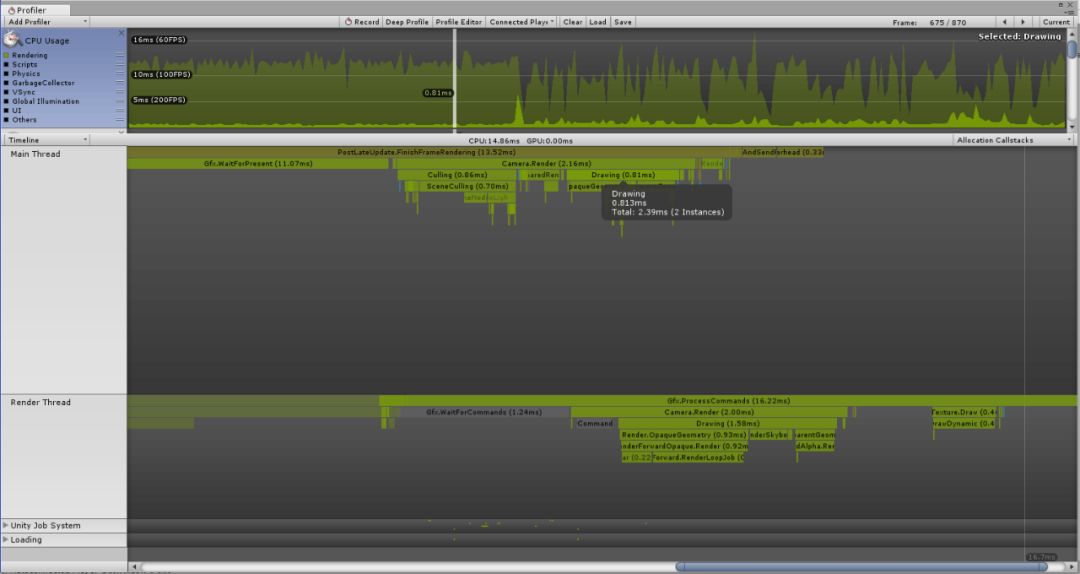Click the 10ms (100FPS) chart label

[161, 74]
